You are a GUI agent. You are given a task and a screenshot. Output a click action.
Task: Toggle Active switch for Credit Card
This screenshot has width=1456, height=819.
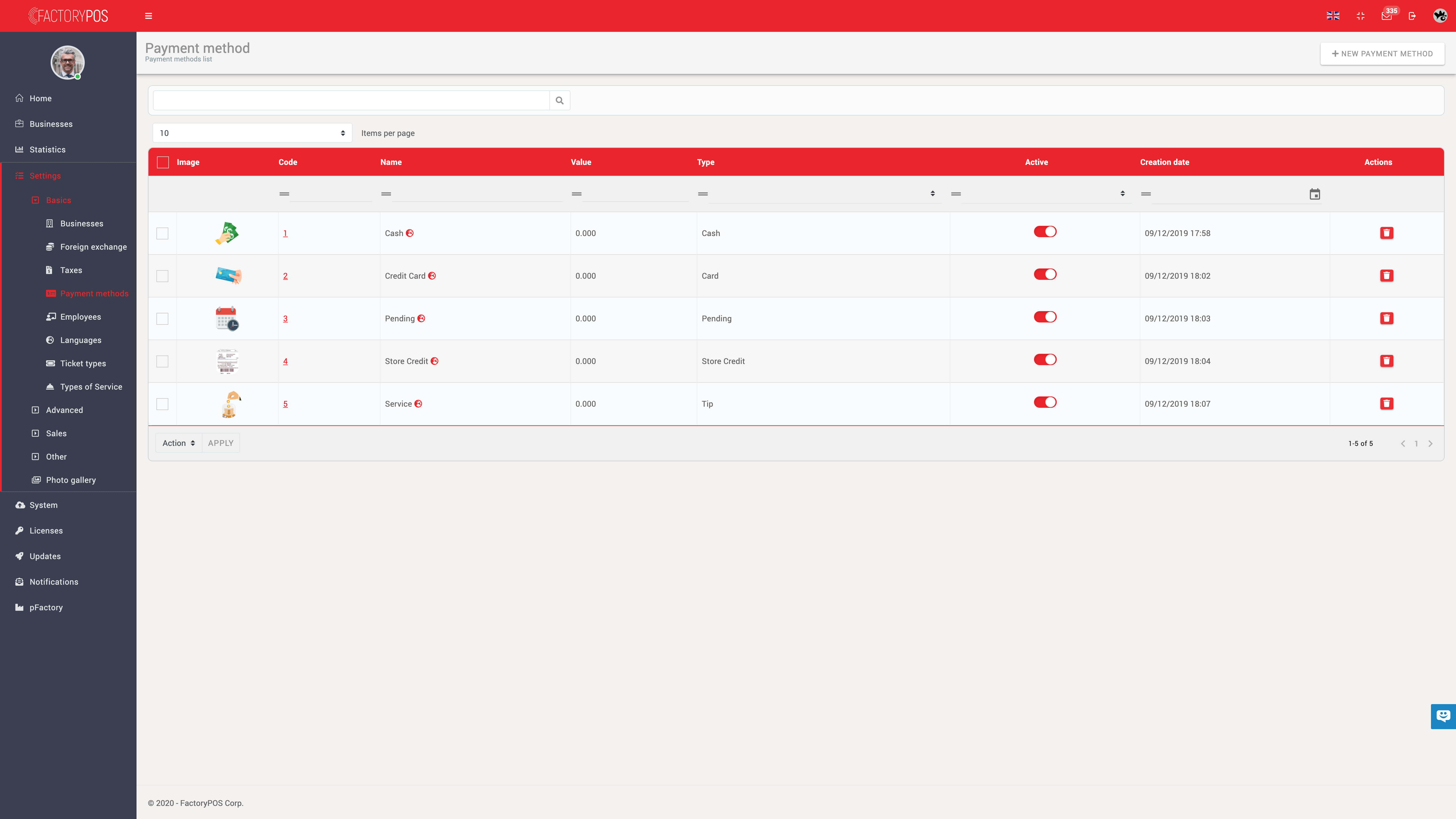click(1045, 274)
